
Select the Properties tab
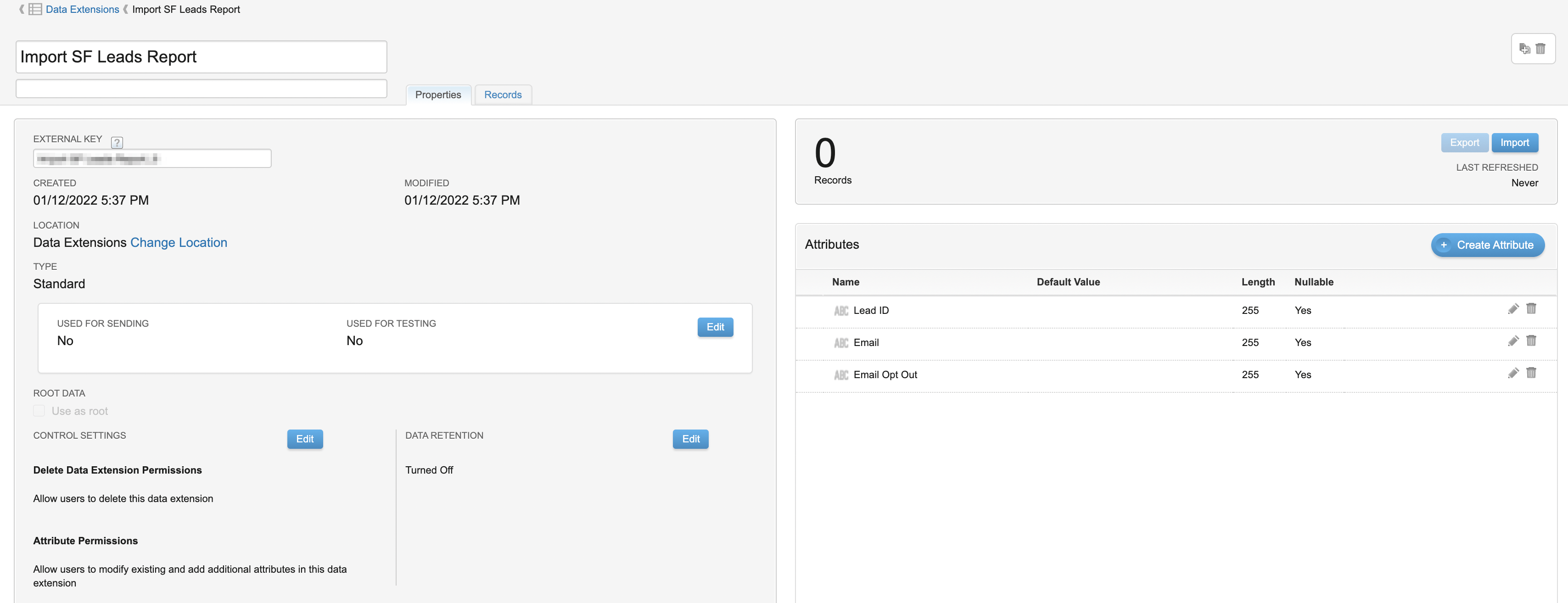point(437,95)
